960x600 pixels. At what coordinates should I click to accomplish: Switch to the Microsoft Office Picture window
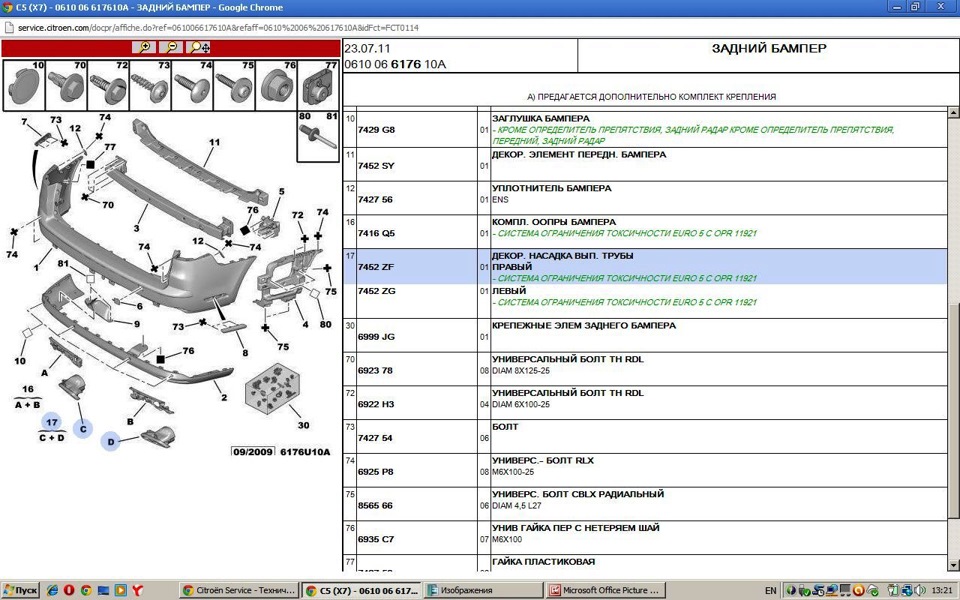coord(605,590)
